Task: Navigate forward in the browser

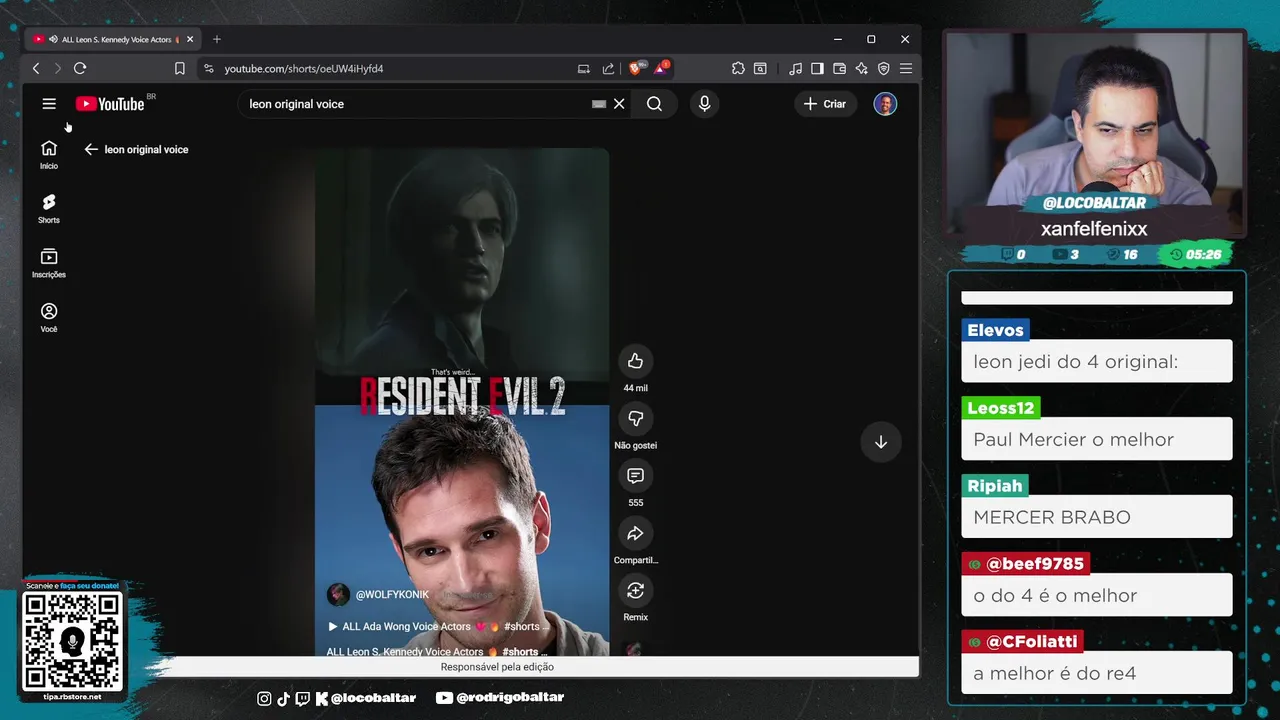Action: (57, 68)
